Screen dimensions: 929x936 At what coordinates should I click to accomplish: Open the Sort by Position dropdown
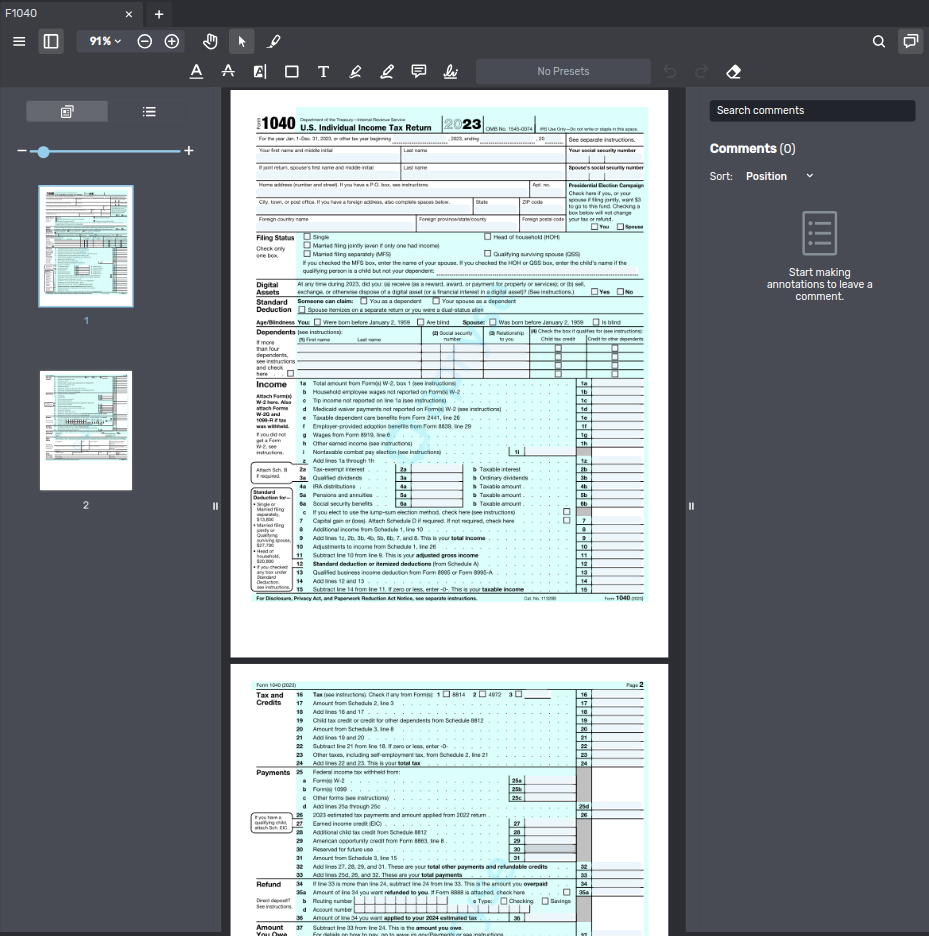point(779,176)
